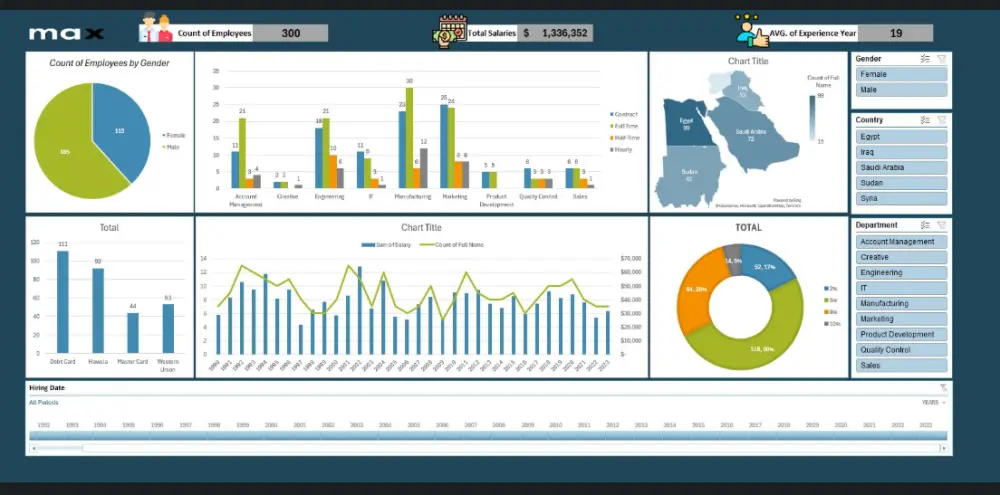
Task: Clear the Gender slicer filter
Action: (x=941, y=59)
